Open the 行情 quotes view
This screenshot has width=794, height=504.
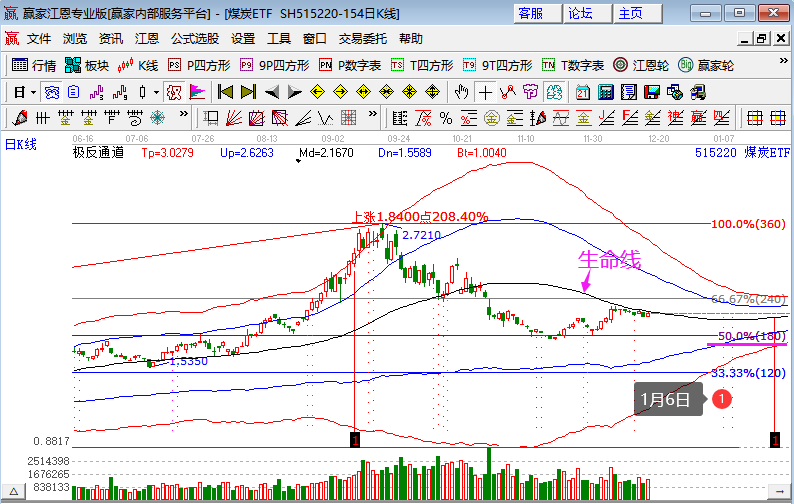tap(33, 65)
